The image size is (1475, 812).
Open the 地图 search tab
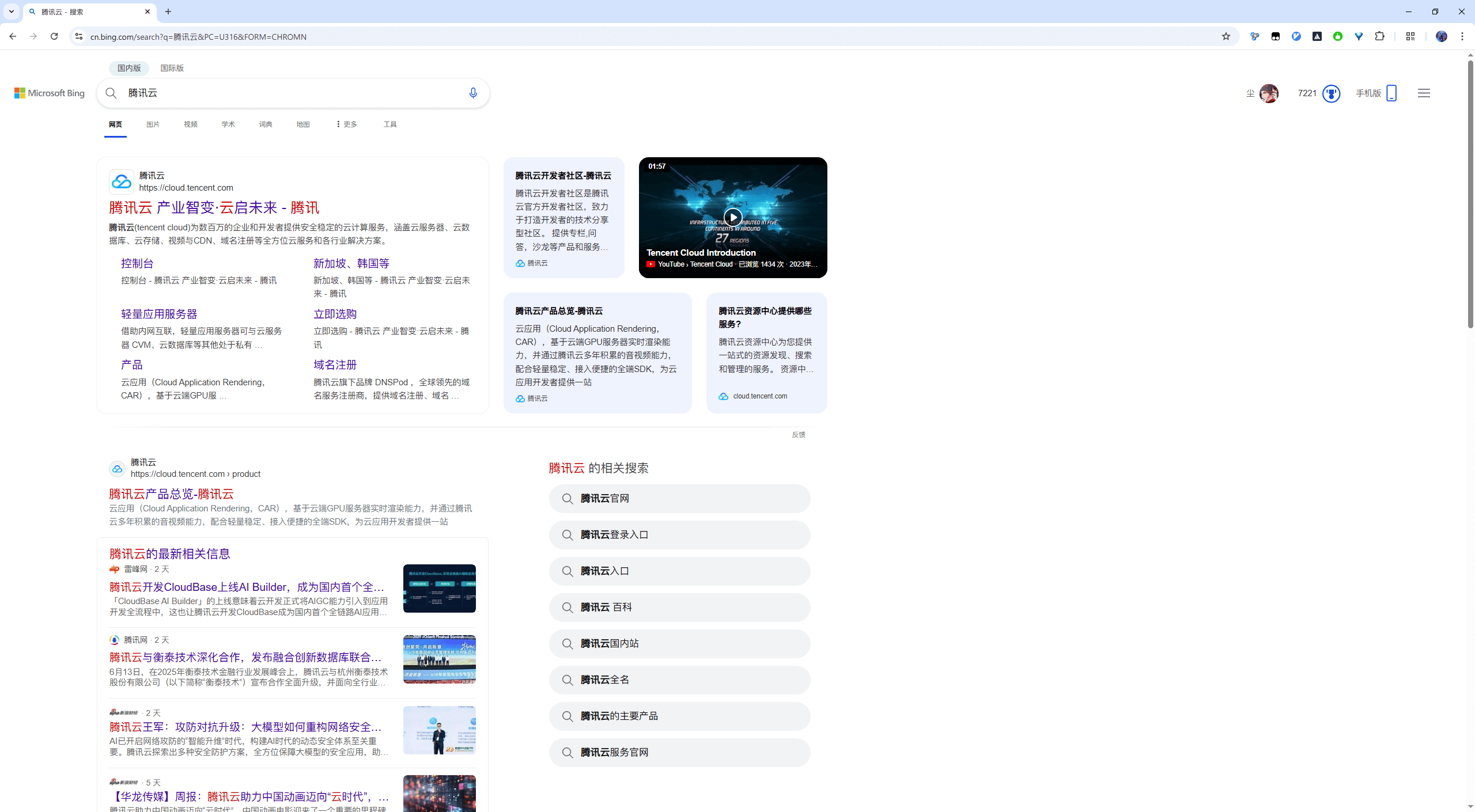(303, 124)
